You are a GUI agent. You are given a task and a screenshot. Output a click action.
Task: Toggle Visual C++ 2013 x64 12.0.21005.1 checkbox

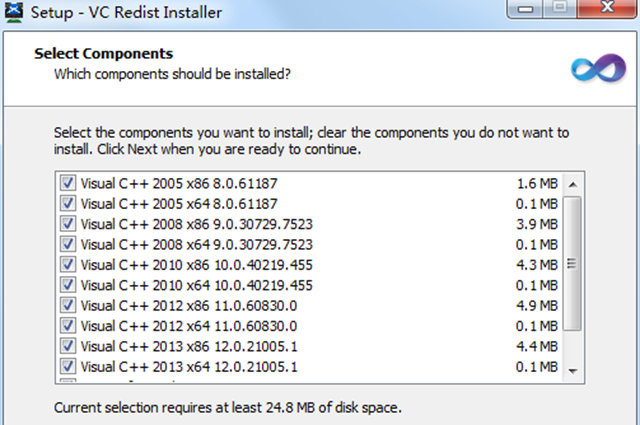pos(68,367)
